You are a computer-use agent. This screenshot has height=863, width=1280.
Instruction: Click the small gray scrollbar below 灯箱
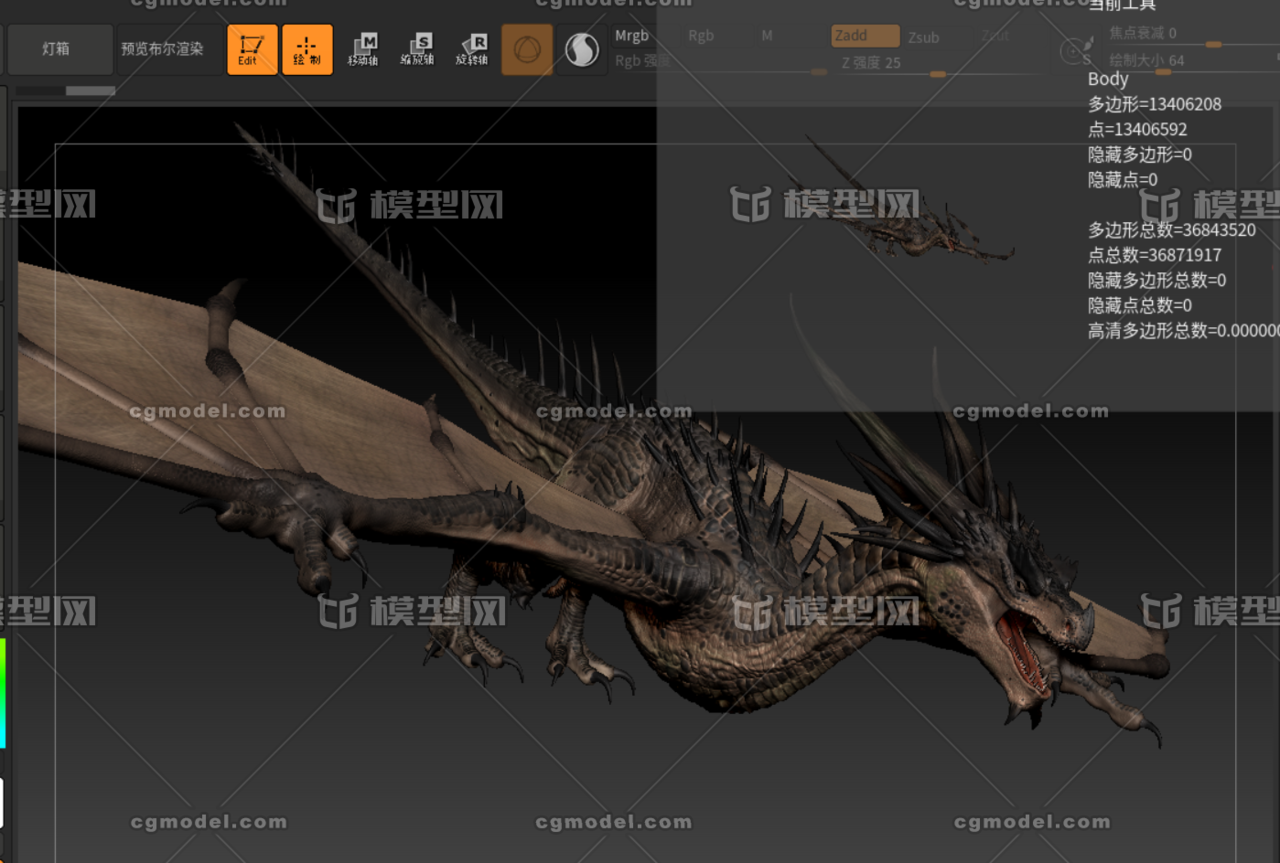point(90,91)
